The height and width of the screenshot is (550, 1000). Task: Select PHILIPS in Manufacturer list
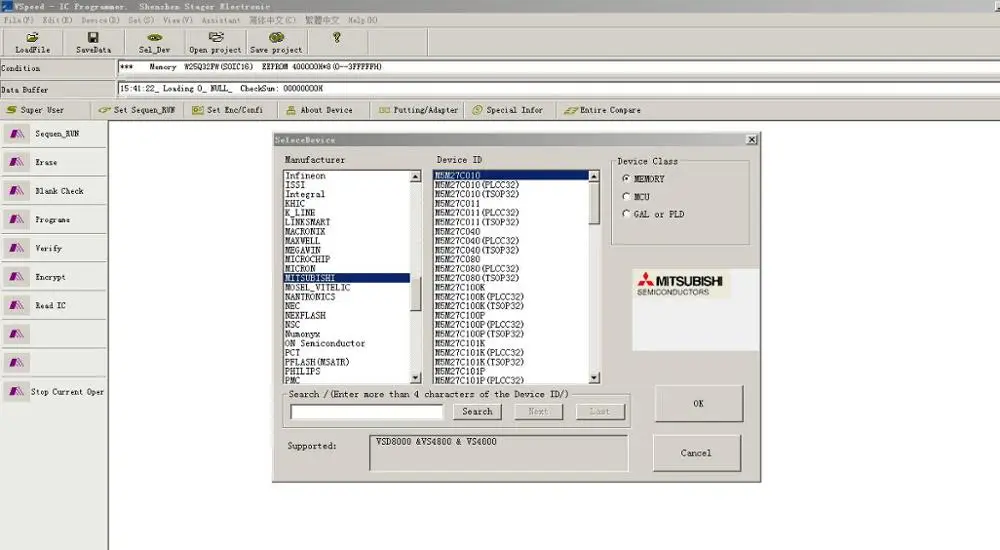tap(347, 371)
